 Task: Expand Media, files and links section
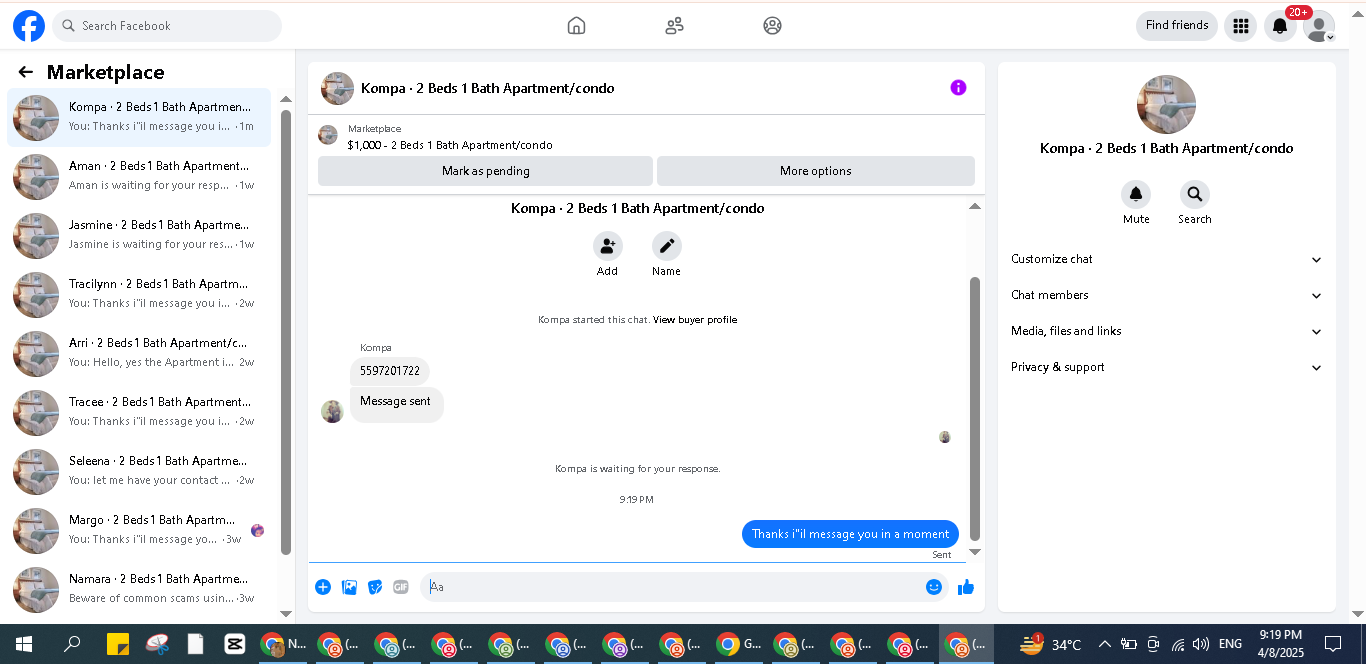click(x=1166, y=331)
